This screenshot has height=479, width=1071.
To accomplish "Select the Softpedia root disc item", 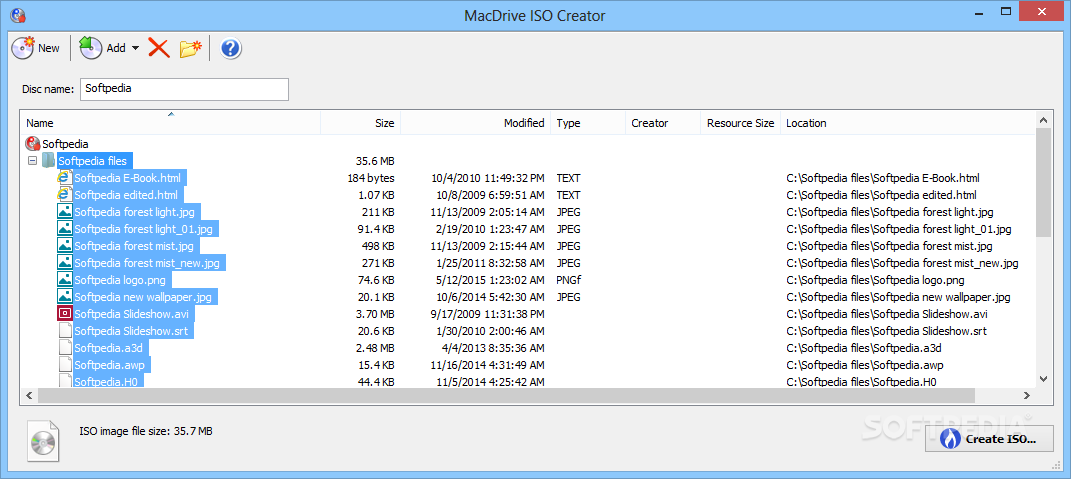I will coord(65,144).
